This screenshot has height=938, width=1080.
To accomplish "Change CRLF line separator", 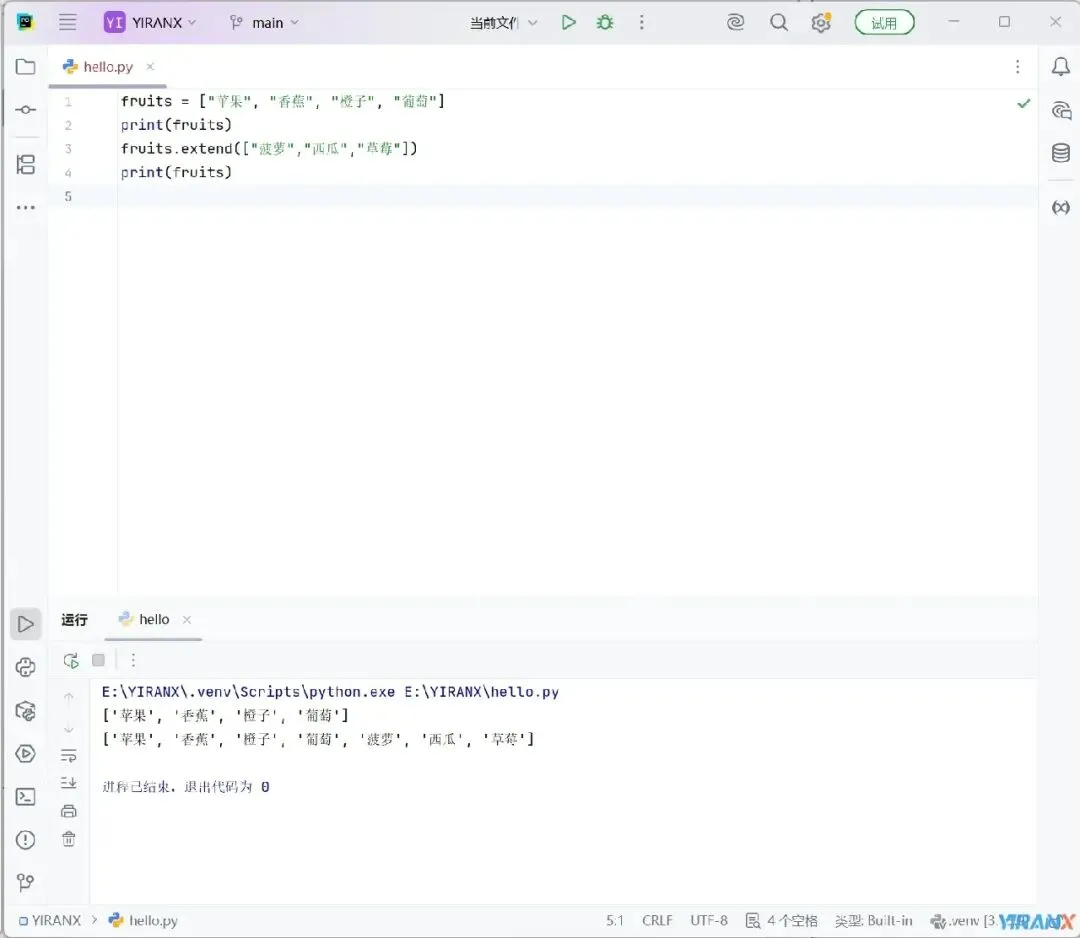I will pos(657,921).
